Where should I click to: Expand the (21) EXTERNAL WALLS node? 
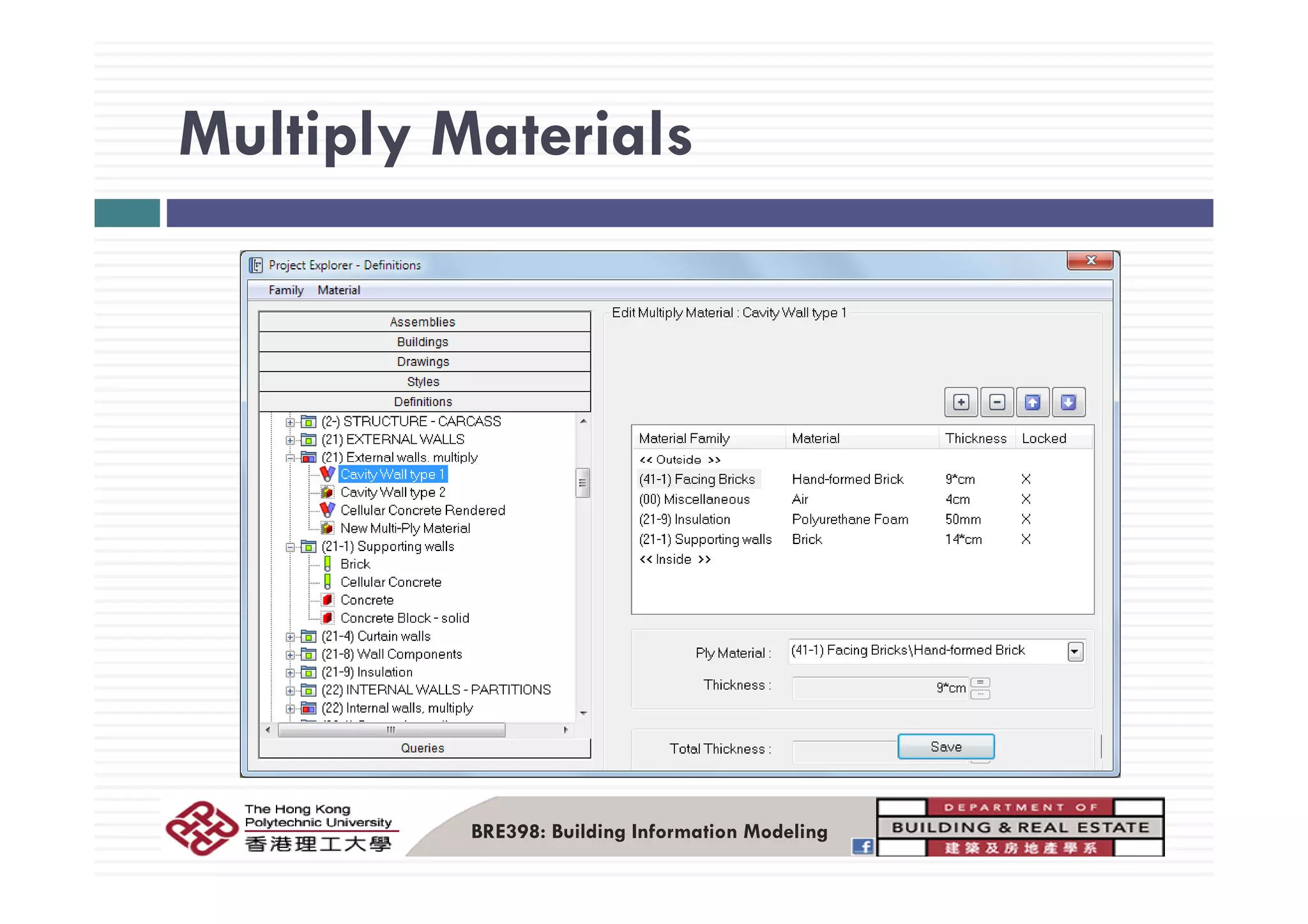pyautogui.click(x=290, y=440)
